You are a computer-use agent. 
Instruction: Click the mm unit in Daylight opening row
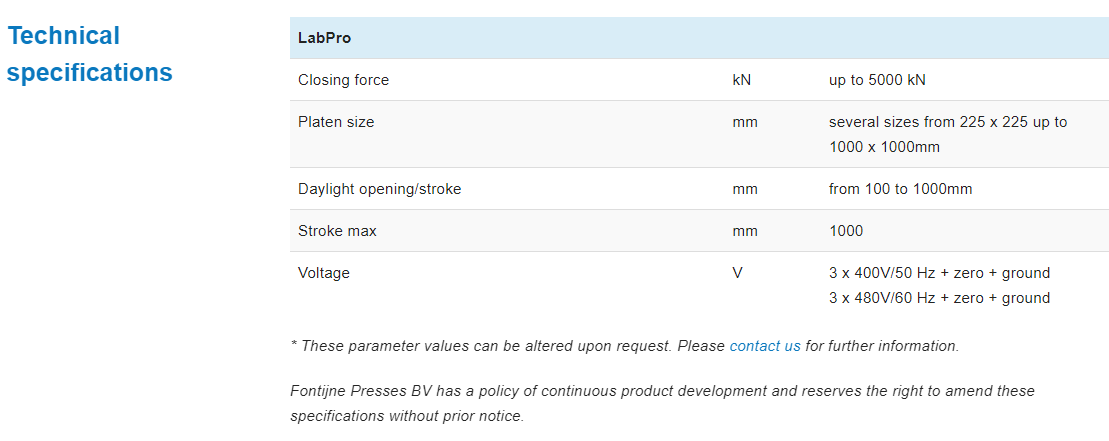click(x=744, y=189)
